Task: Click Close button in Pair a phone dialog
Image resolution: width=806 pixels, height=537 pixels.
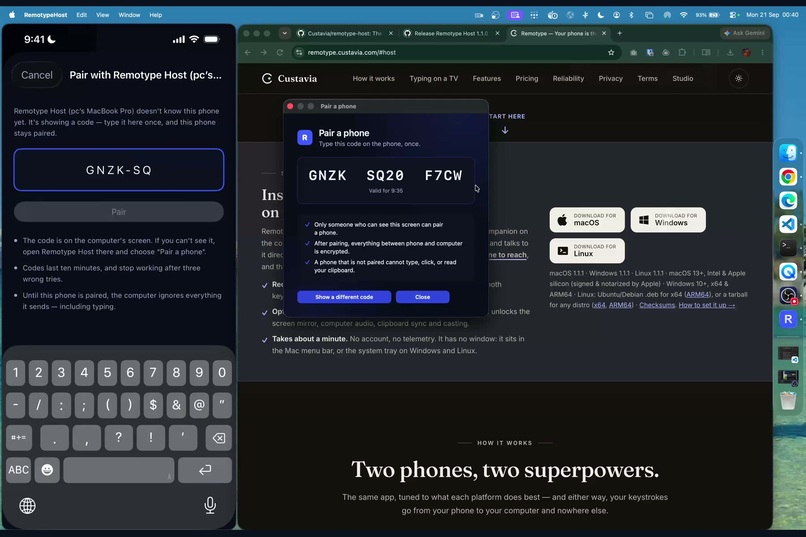Action: [423, 297]
